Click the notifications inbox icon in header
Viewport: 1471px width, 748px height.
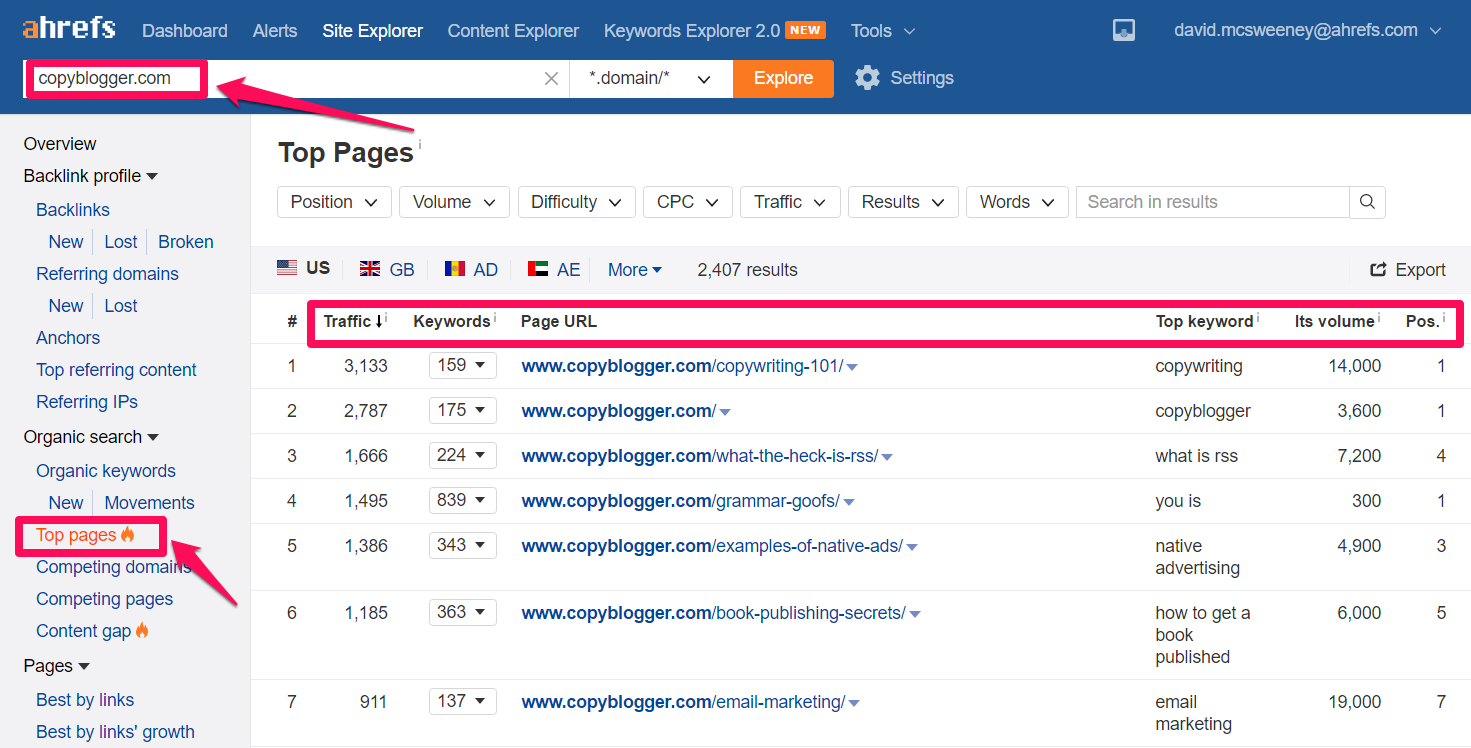click(x=1123, y=31)
